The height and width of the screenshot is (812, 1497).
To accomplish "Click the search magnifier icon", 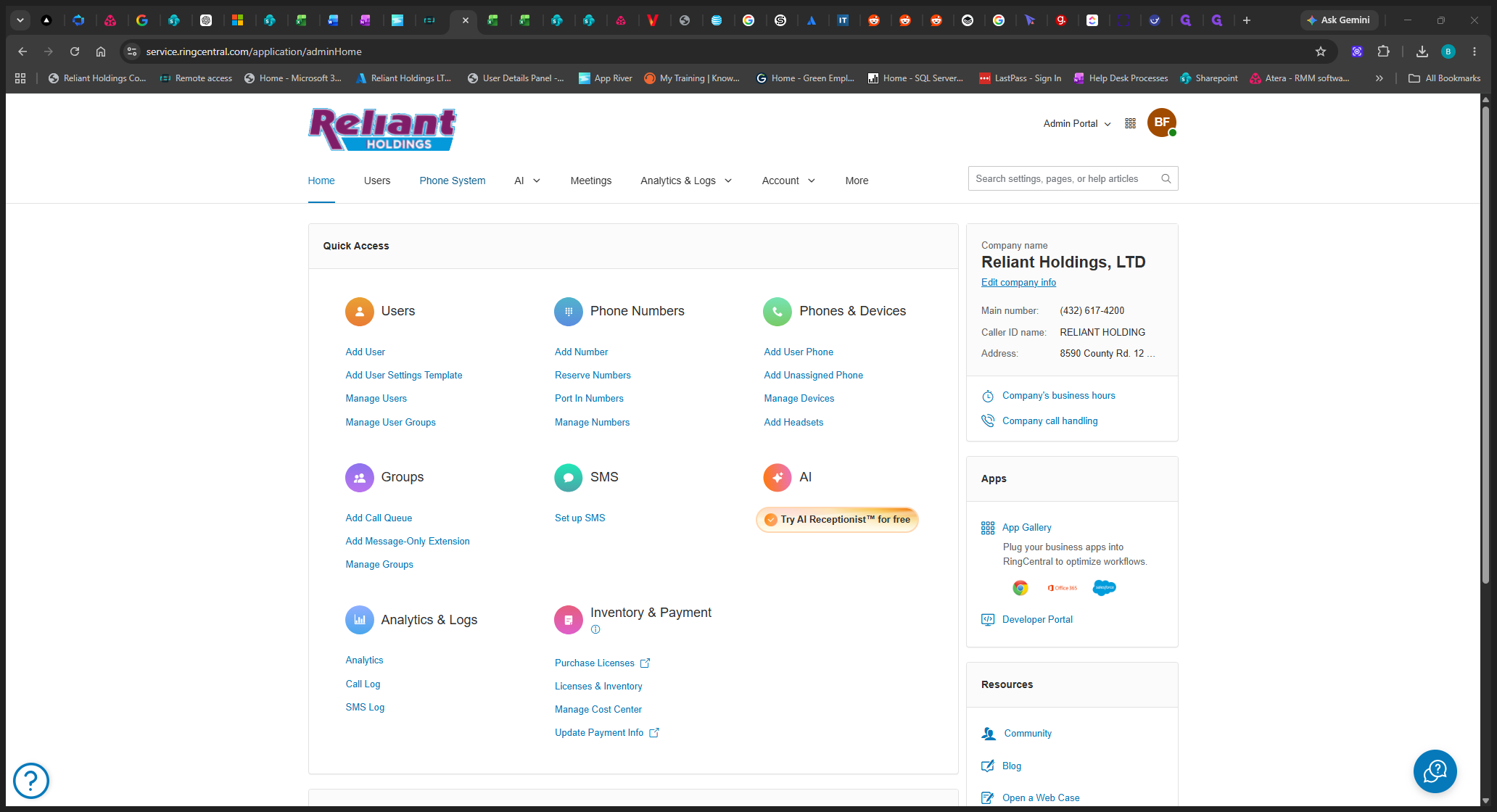I will tap(1166, 179).
